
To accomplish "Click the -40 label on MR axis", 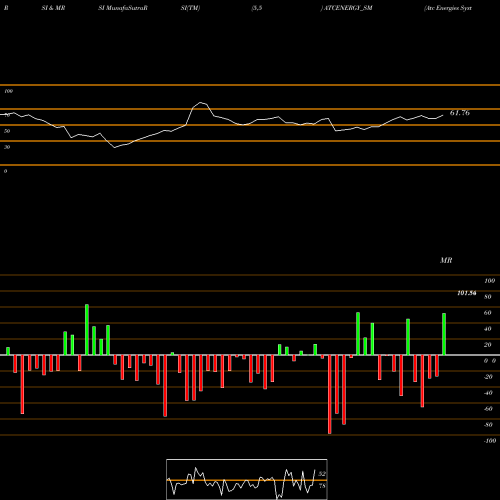I will click(488, 393).
